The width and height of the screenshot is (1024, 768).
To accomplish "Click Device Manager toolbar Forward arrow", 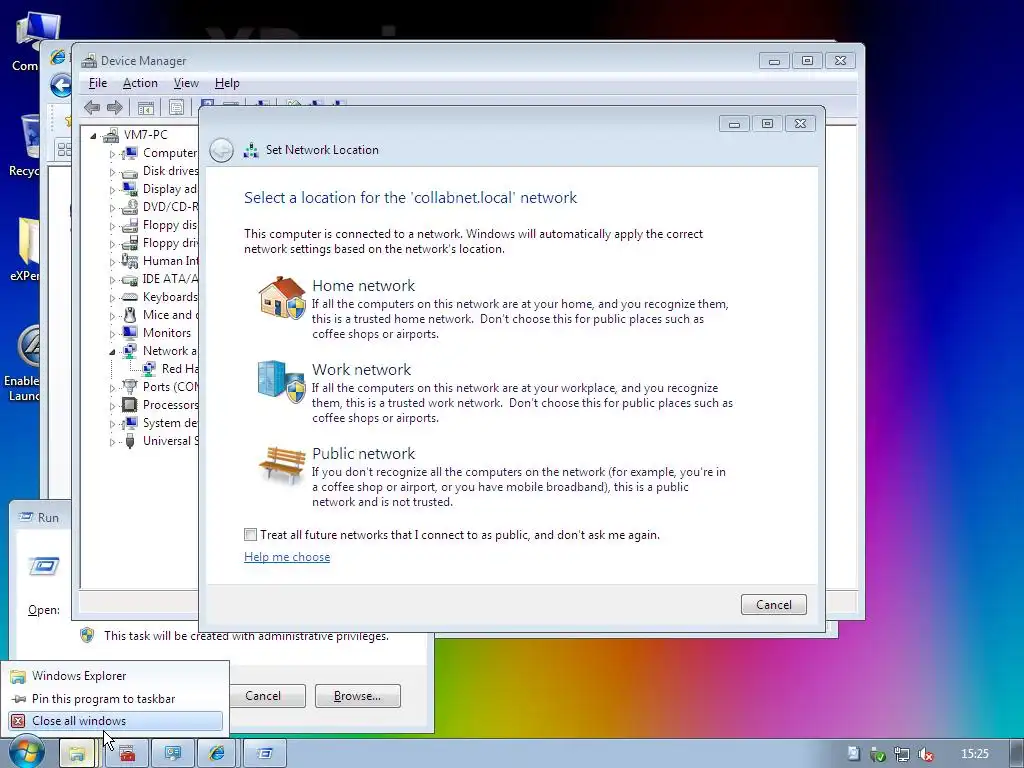I will (115, 107).
